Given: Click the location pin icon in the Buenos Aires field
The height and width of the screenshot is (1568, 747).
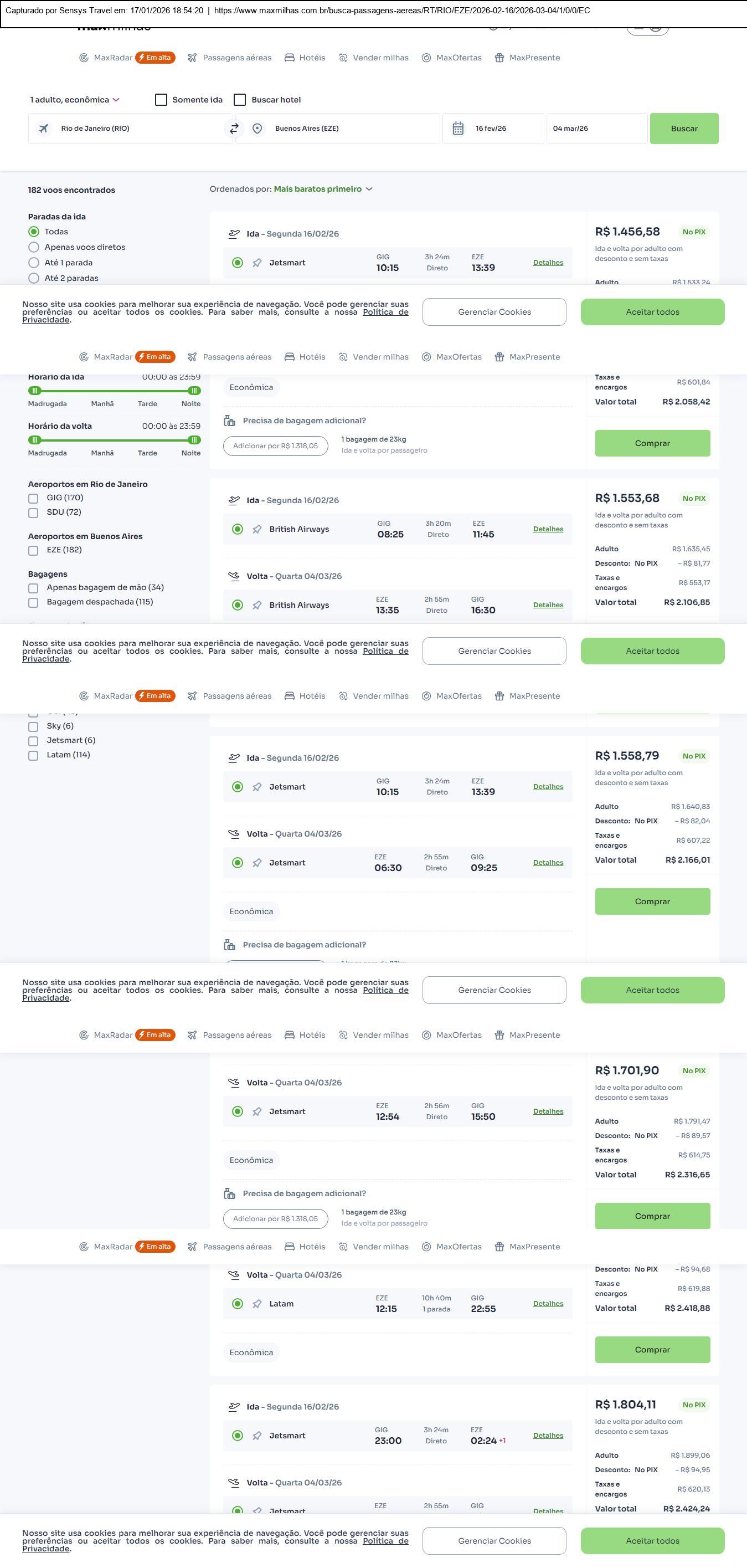Looking at the screenshot, I should (x=257, y=129).
